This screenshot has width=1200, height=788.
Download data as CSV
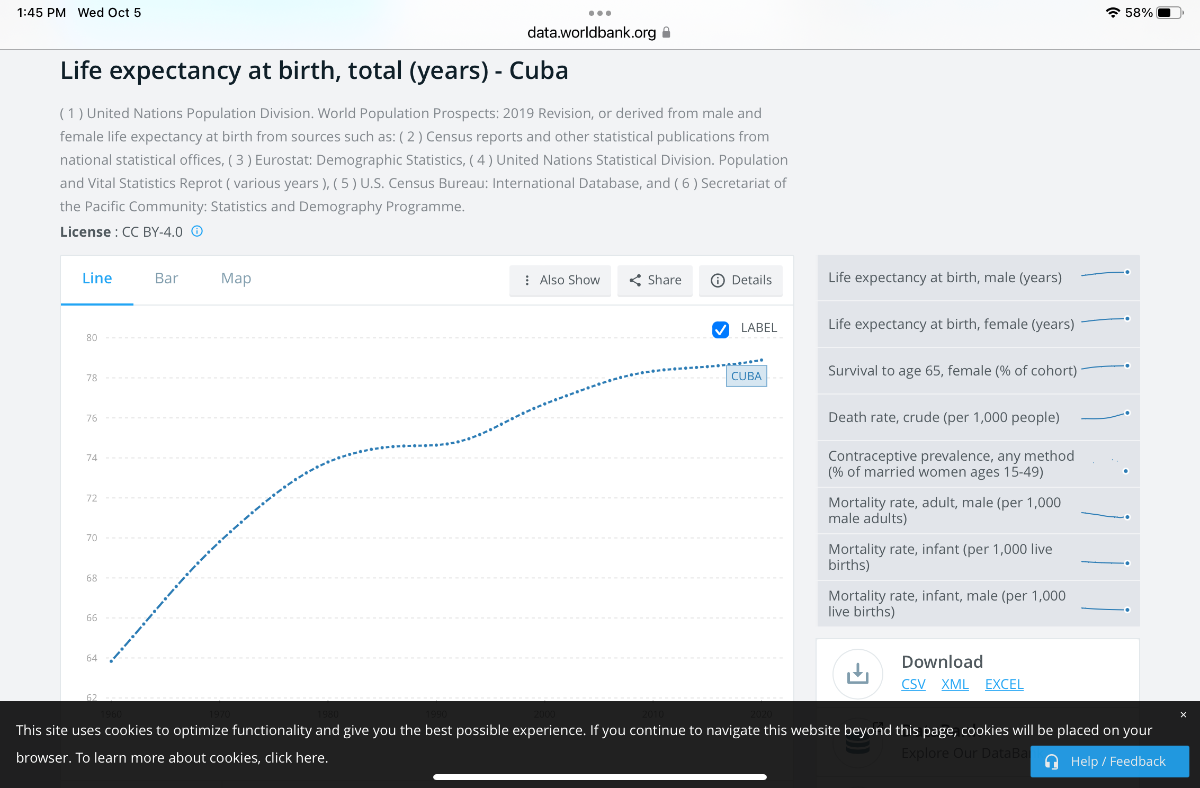pyautogui.click(x=913, y=684)
